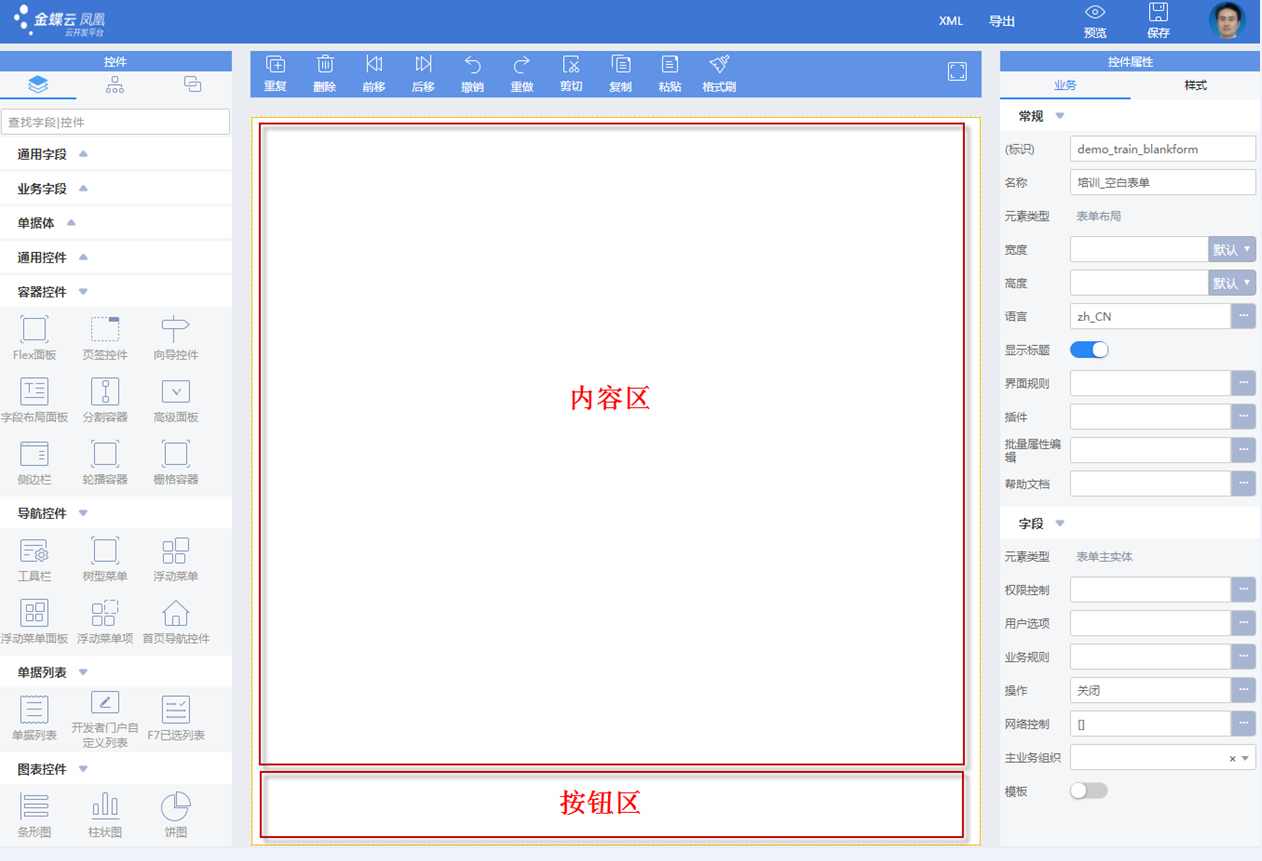Open the 宽度 默认 unit dropdown

(x=1232, y=249)
